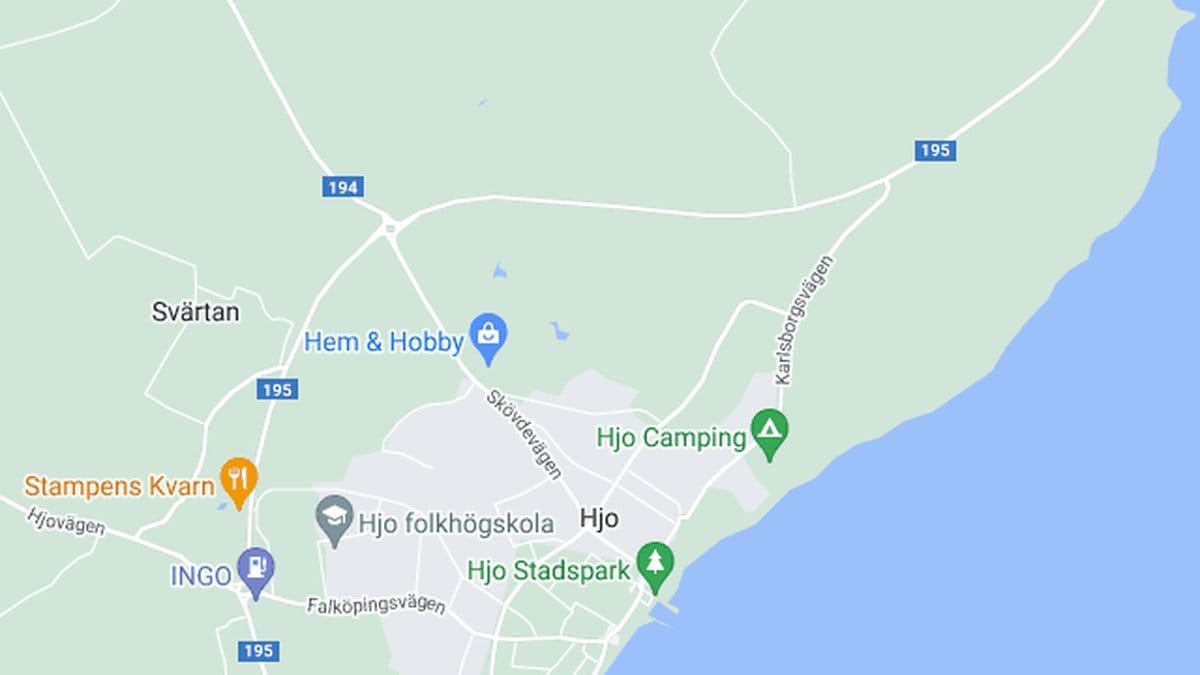Select the Hjo Stadspark text label
1200x675 pixels.
(x=549, y=571)
